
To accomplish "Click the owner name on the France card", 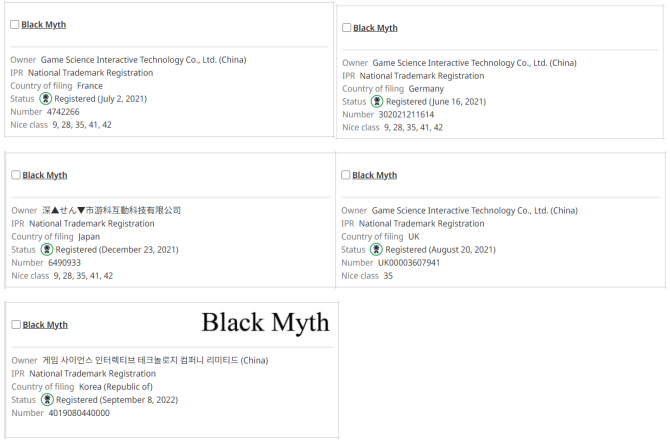I will click(x=144, y=60).
